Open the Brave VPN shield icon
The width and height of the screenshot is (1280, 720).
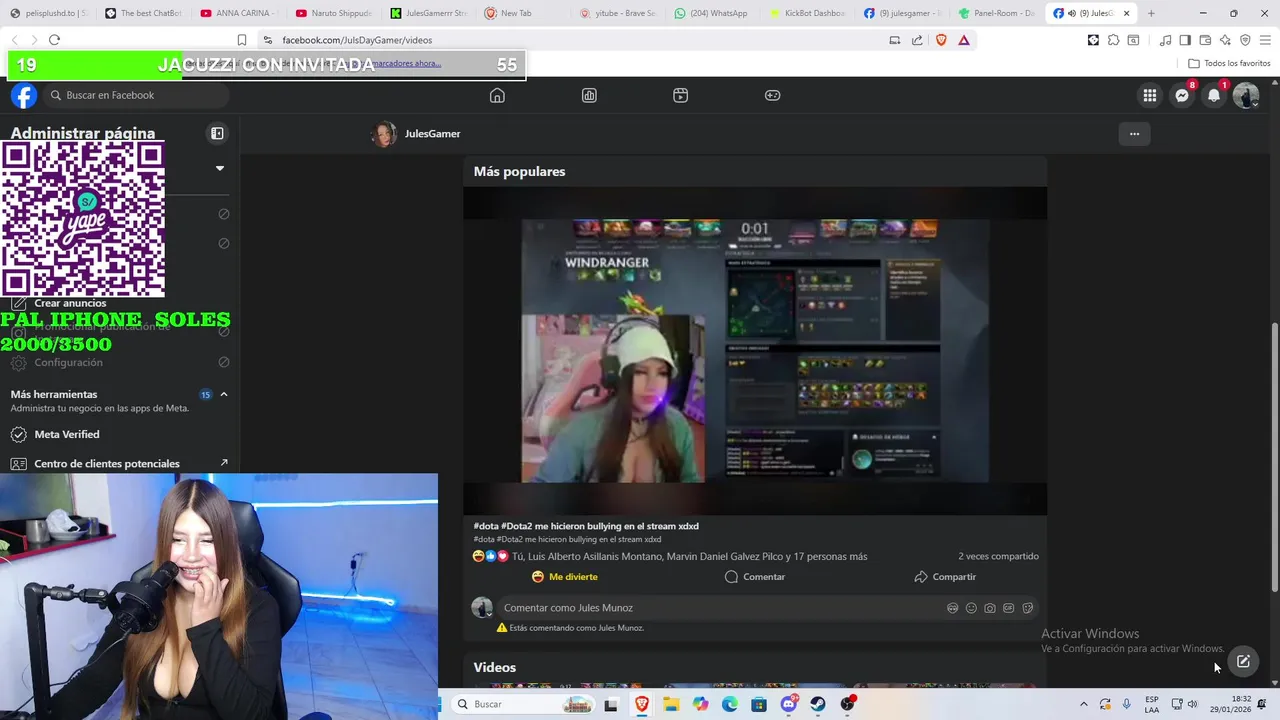click(1245, 40)
